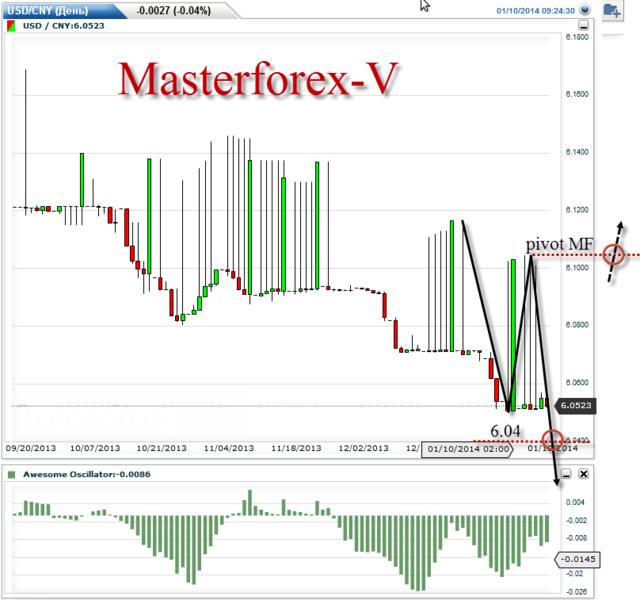Click the -0.008 oscillator axis label
Screen dimensions: 640x600
pos(576,538)
